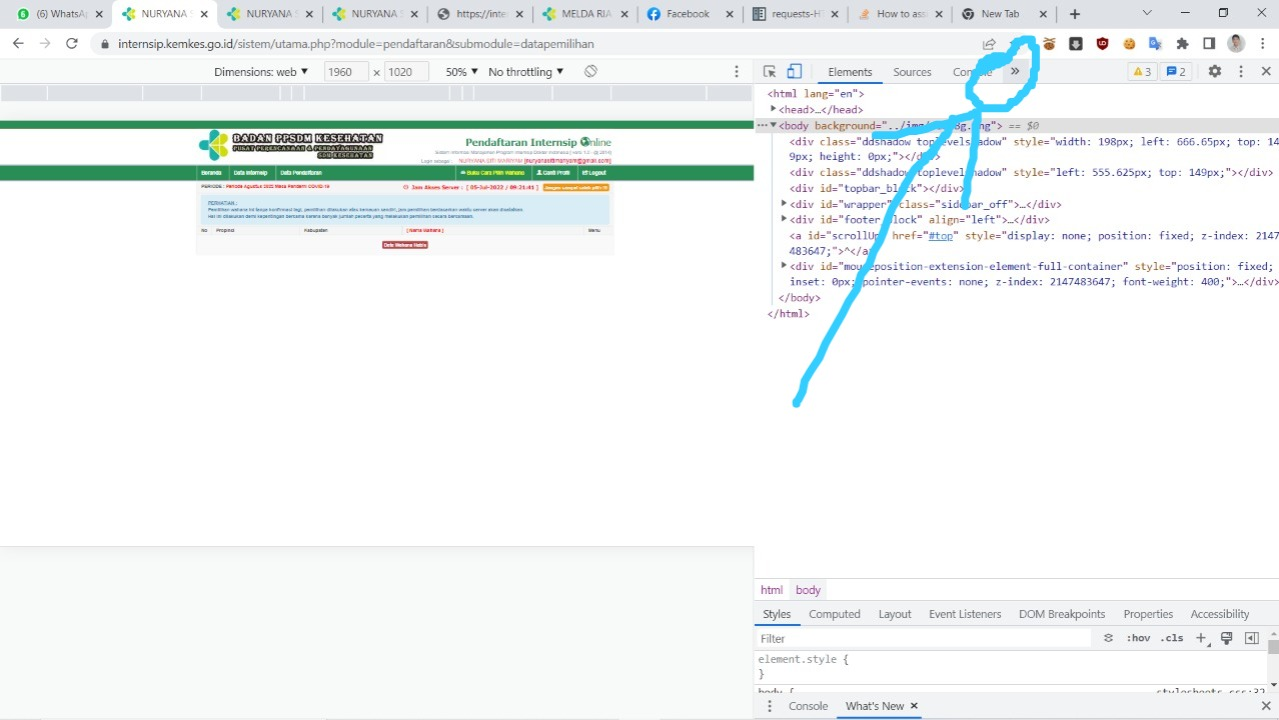Click the rendering emulation brush icon in Styles
Image resolution: width=1279 pixels, height=720 pixels.
pos(1226,638)
